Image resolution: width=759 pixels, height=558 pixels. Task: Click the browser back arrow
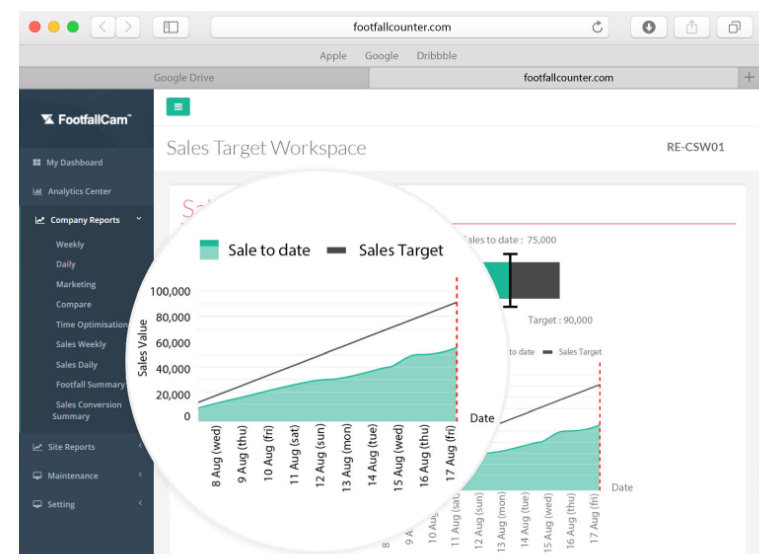pyautogui.click(x=103, y=27)
